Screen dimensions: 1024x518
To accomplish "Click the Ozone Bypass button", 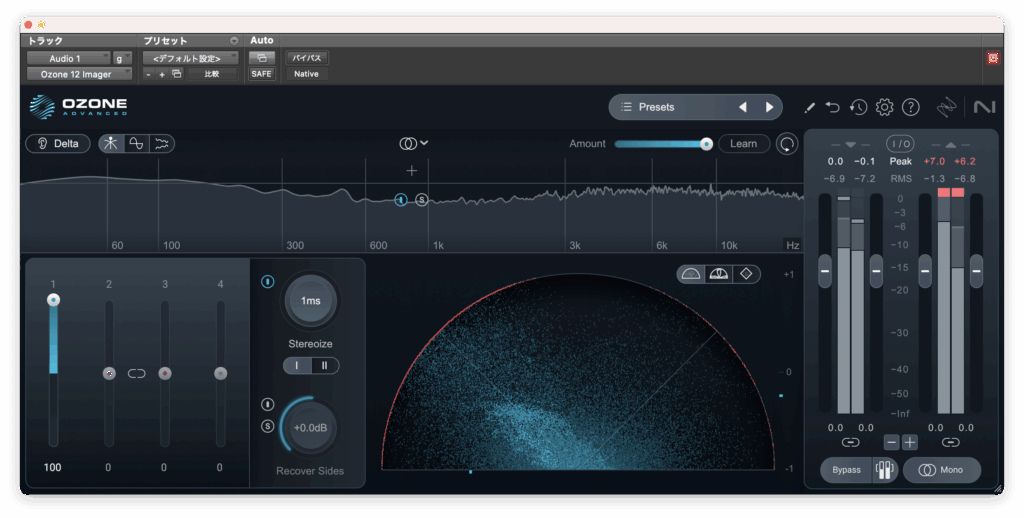I will tap(846, 470).
